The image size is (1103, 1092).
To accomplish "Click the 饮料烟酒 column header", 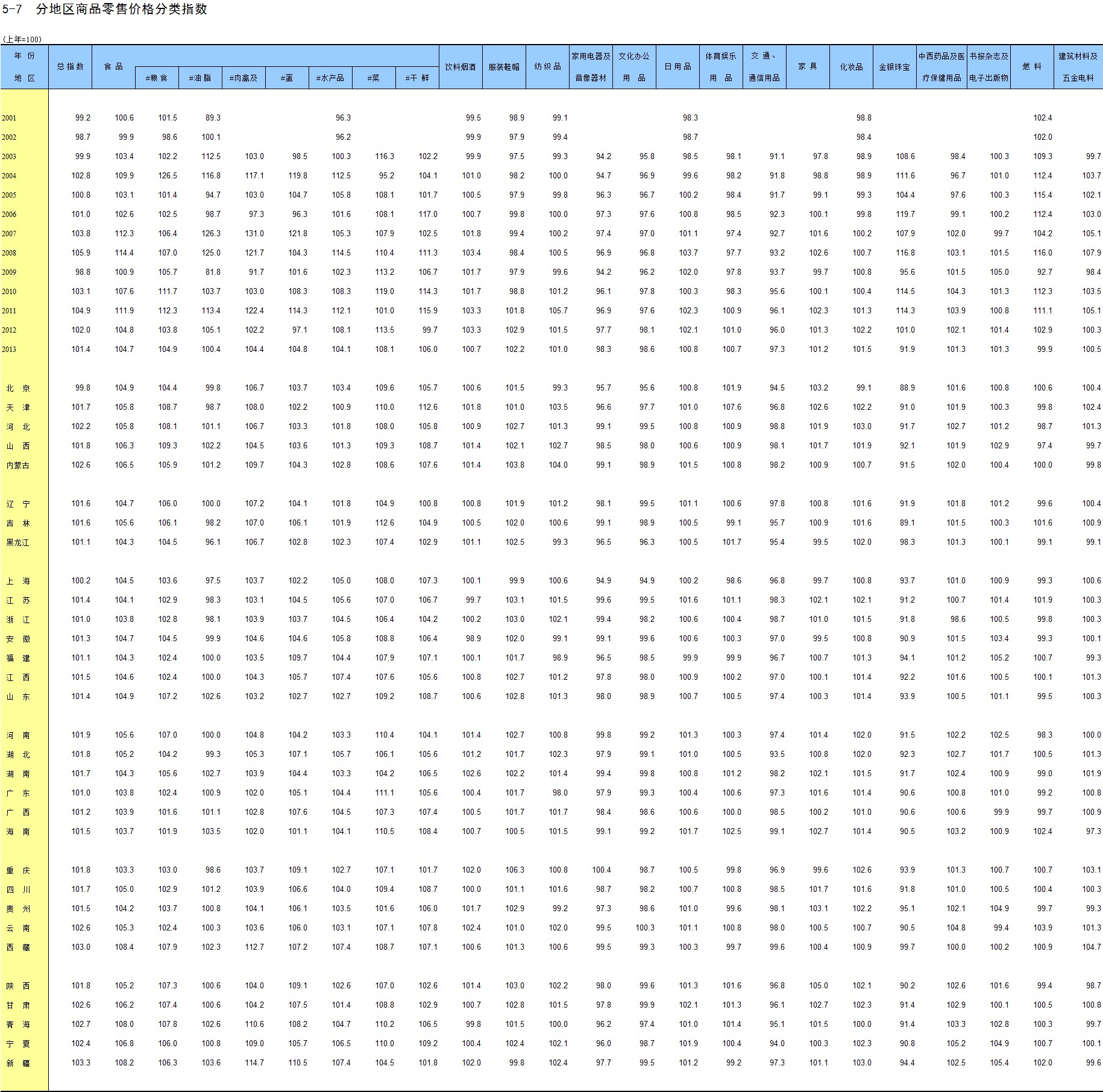I will [460, 67].
